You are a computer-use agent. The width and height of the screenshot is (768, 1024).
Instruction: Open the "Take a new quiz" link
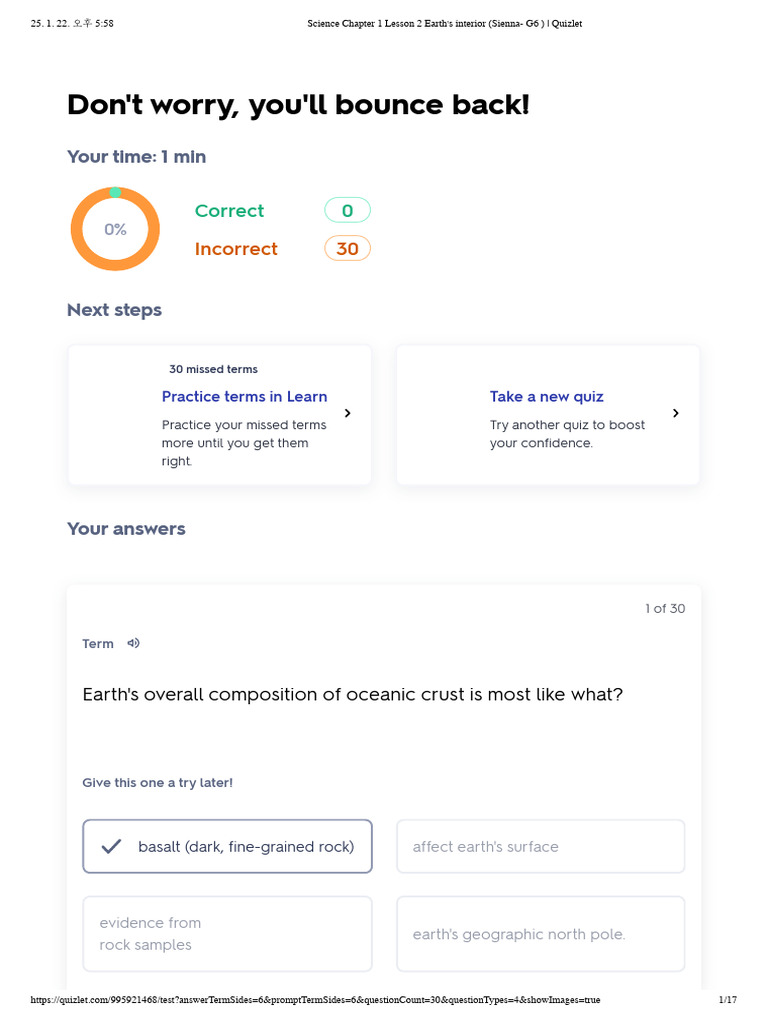pos(546,397)
